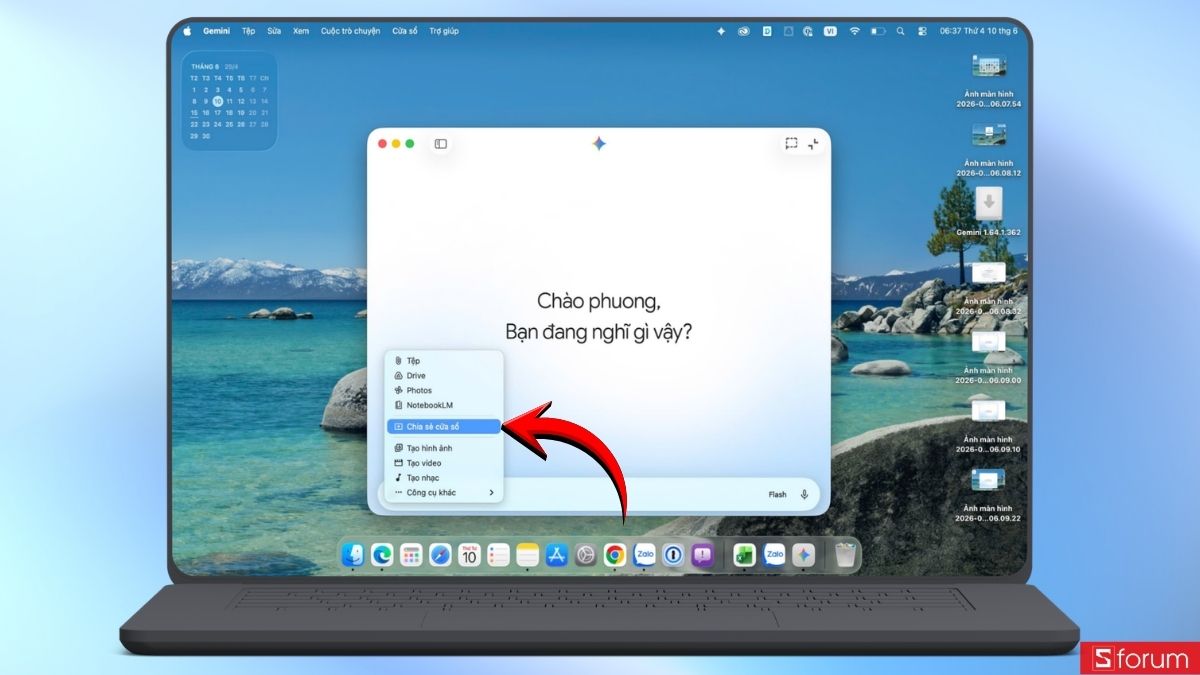Open the Gemini app menu in menu bar

click(x=216, y=31)
